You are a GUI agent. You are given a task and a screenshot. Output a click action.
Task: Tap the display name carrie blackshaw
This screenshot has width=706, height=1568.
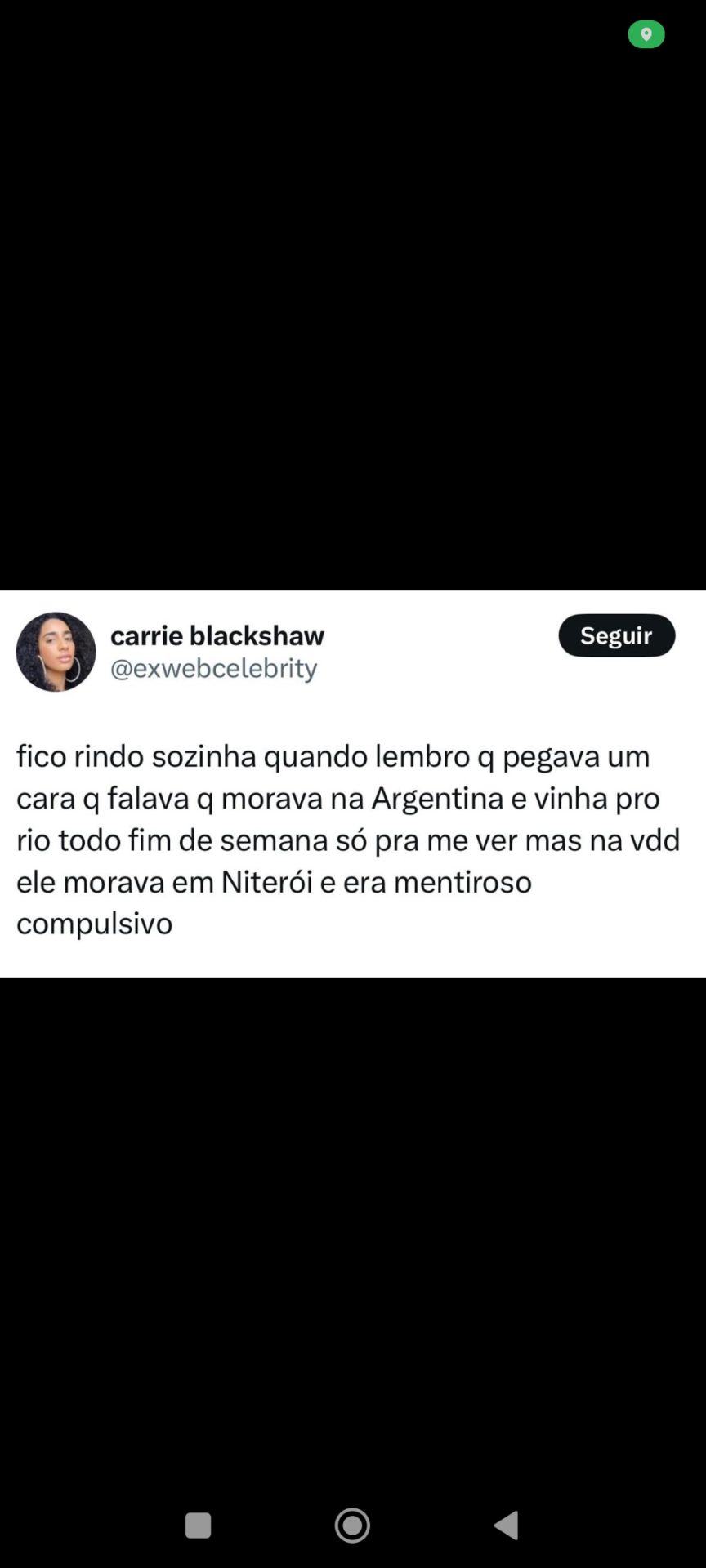tap(217, 635)
